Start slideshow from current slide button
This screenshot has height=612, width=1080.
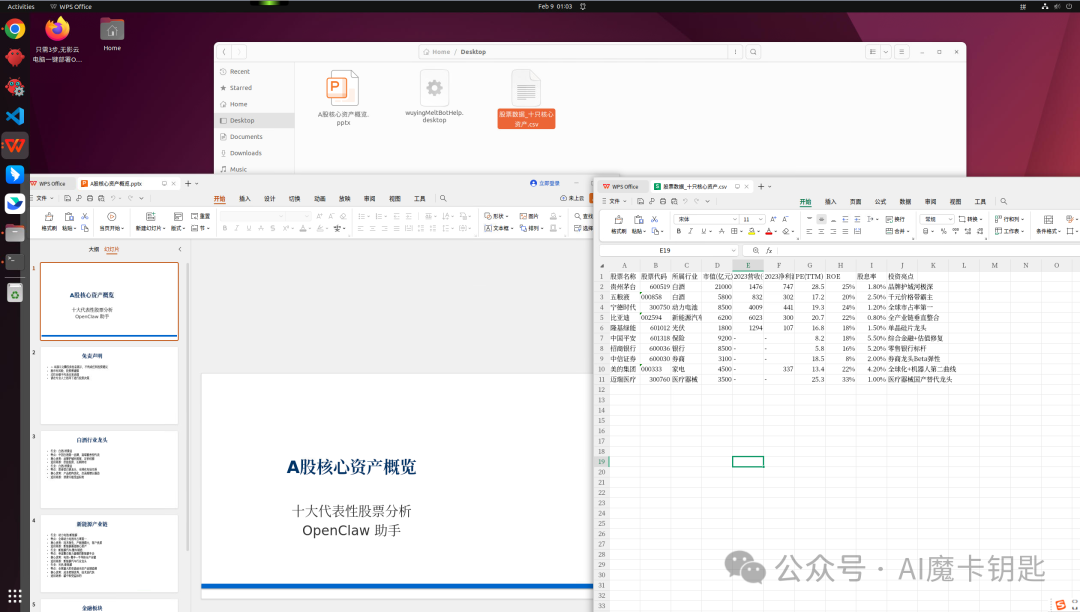pyautogui.click(x=112, y=221)
